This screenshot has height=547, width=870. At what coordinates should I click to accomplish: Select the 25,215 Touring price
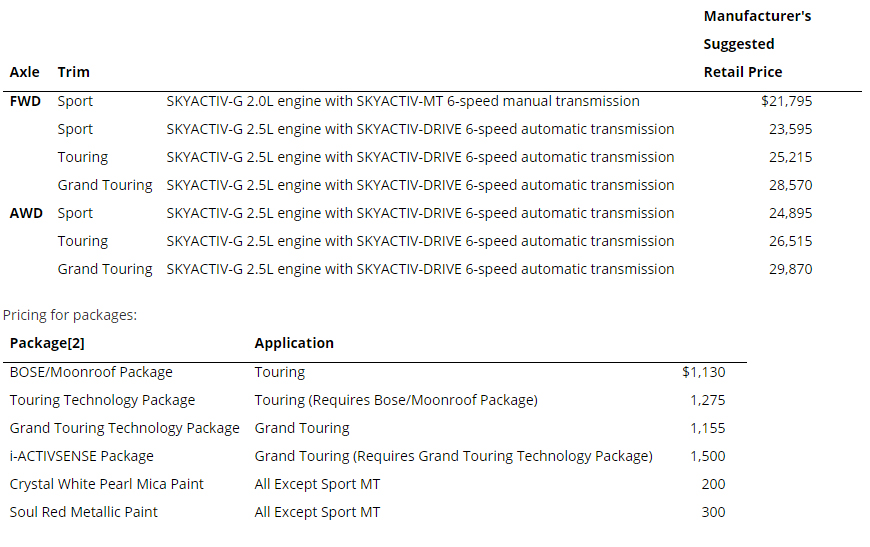coord(791,157)
